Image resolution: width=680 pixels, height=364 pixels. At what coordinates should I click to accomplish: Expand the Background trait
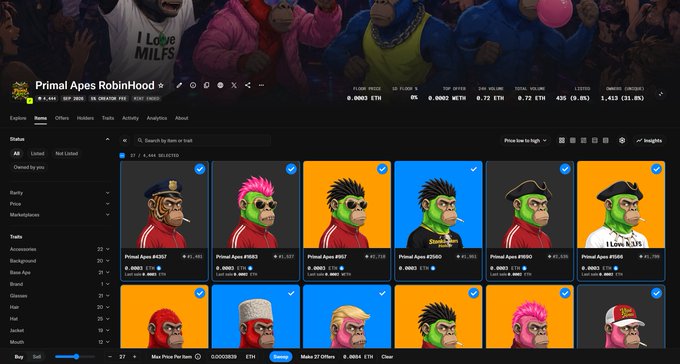coord(60,261)
